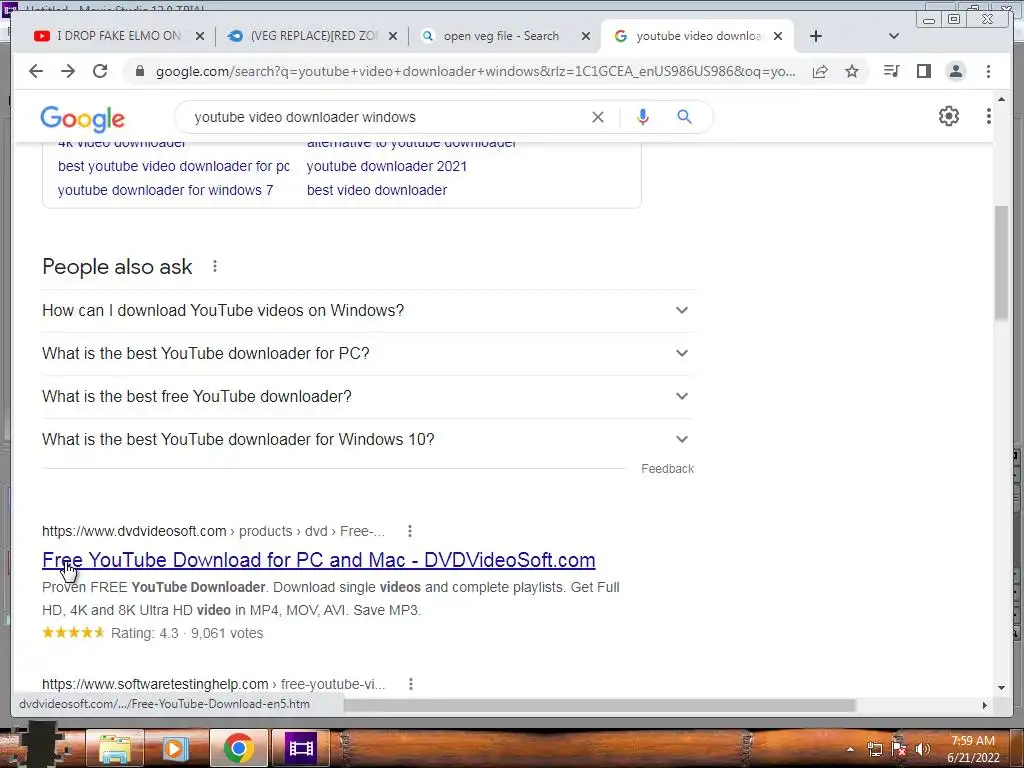
Task: Clear the Google search box
Action: (x=598, y=117)
